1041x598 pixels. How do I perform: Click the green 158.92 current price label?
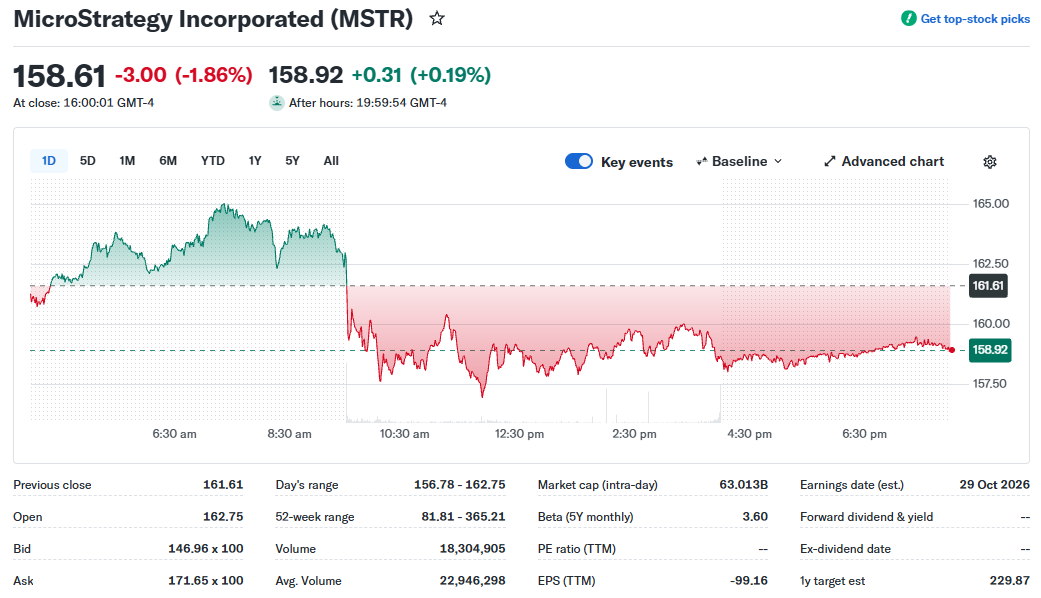pos(990,350)
